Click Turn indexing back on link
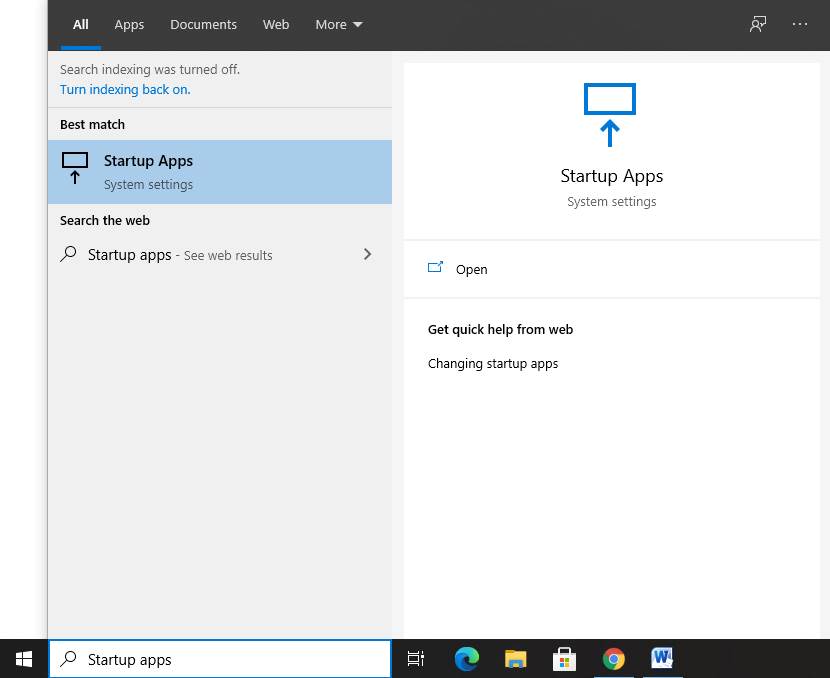This screenshot has width=830, height=678. click(125, 89)
